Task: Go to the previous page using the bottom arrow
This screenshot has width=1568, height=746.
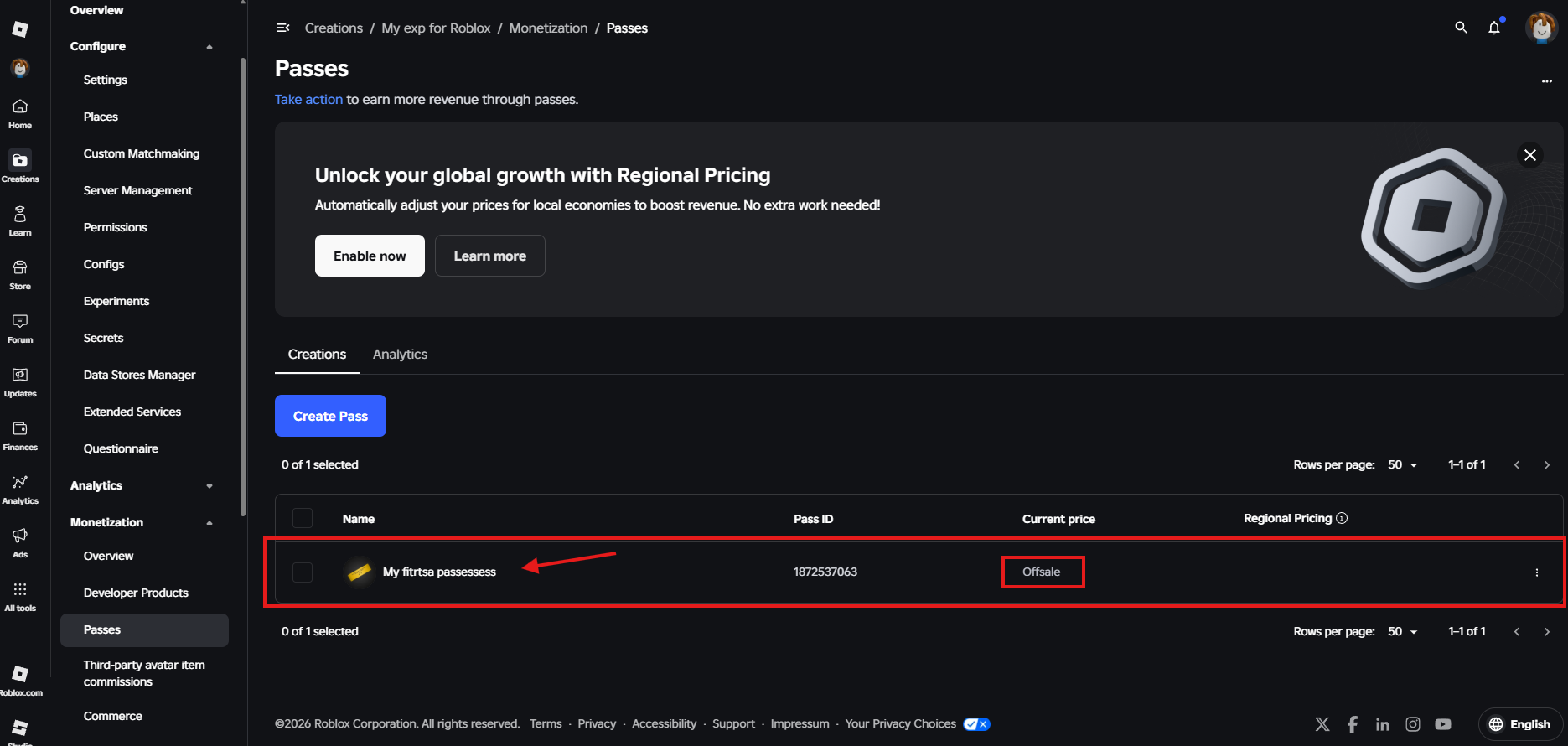Action: pos(1517,632)
